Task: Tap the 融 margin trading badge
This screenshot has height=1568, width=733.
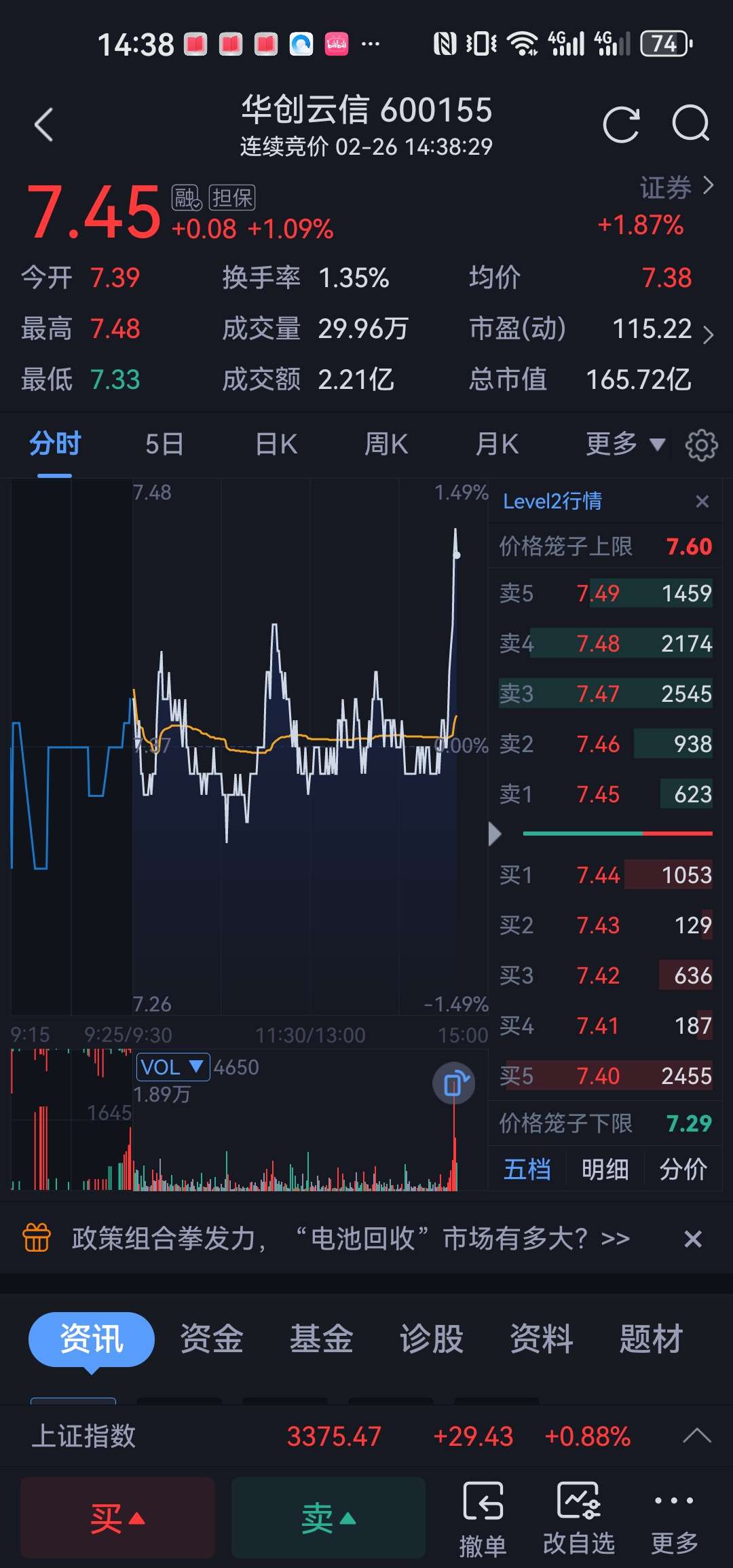Action: tap(186, 198)
